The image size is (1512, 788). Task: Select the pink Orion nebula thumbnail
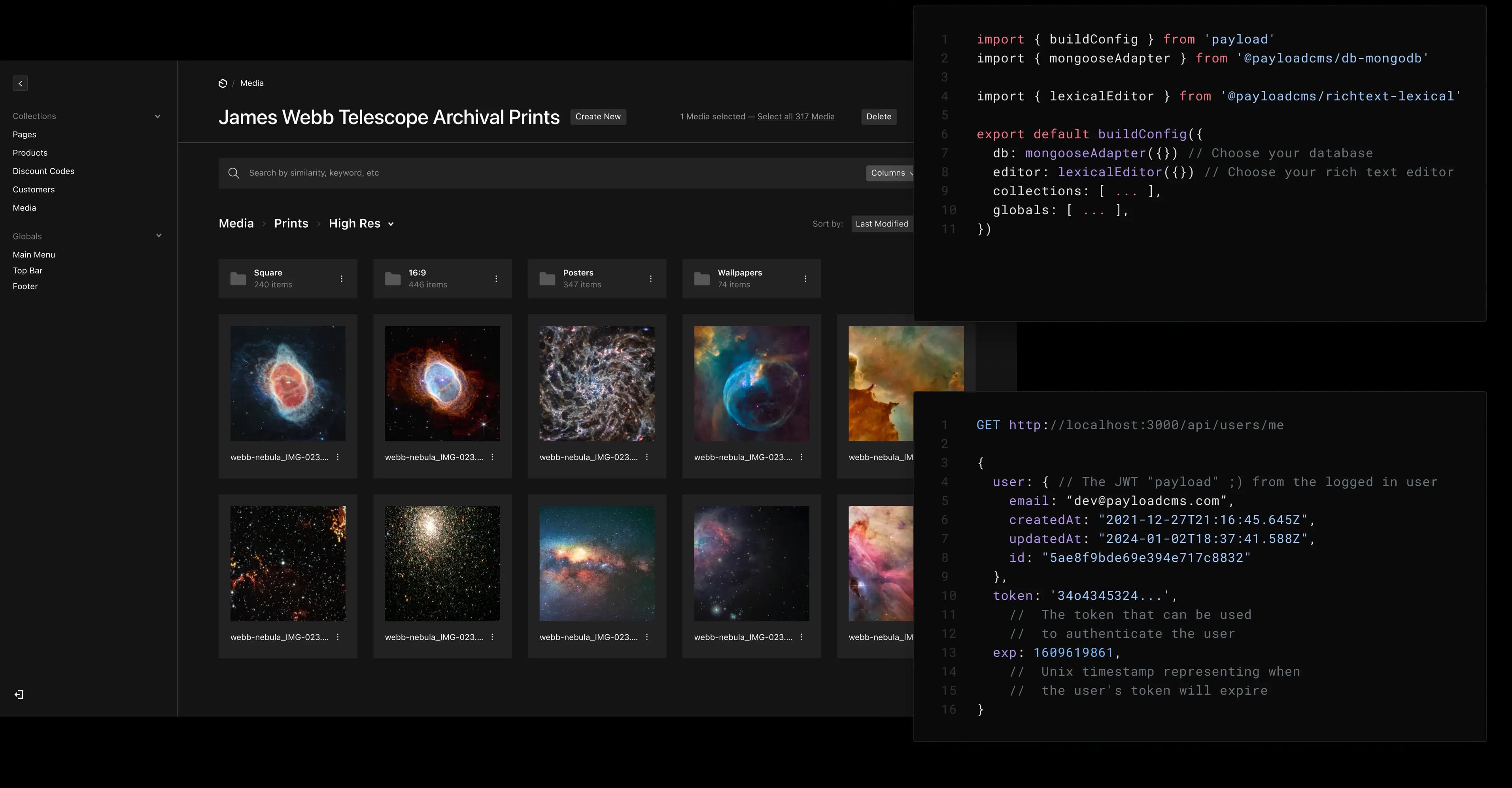[881, 564]
